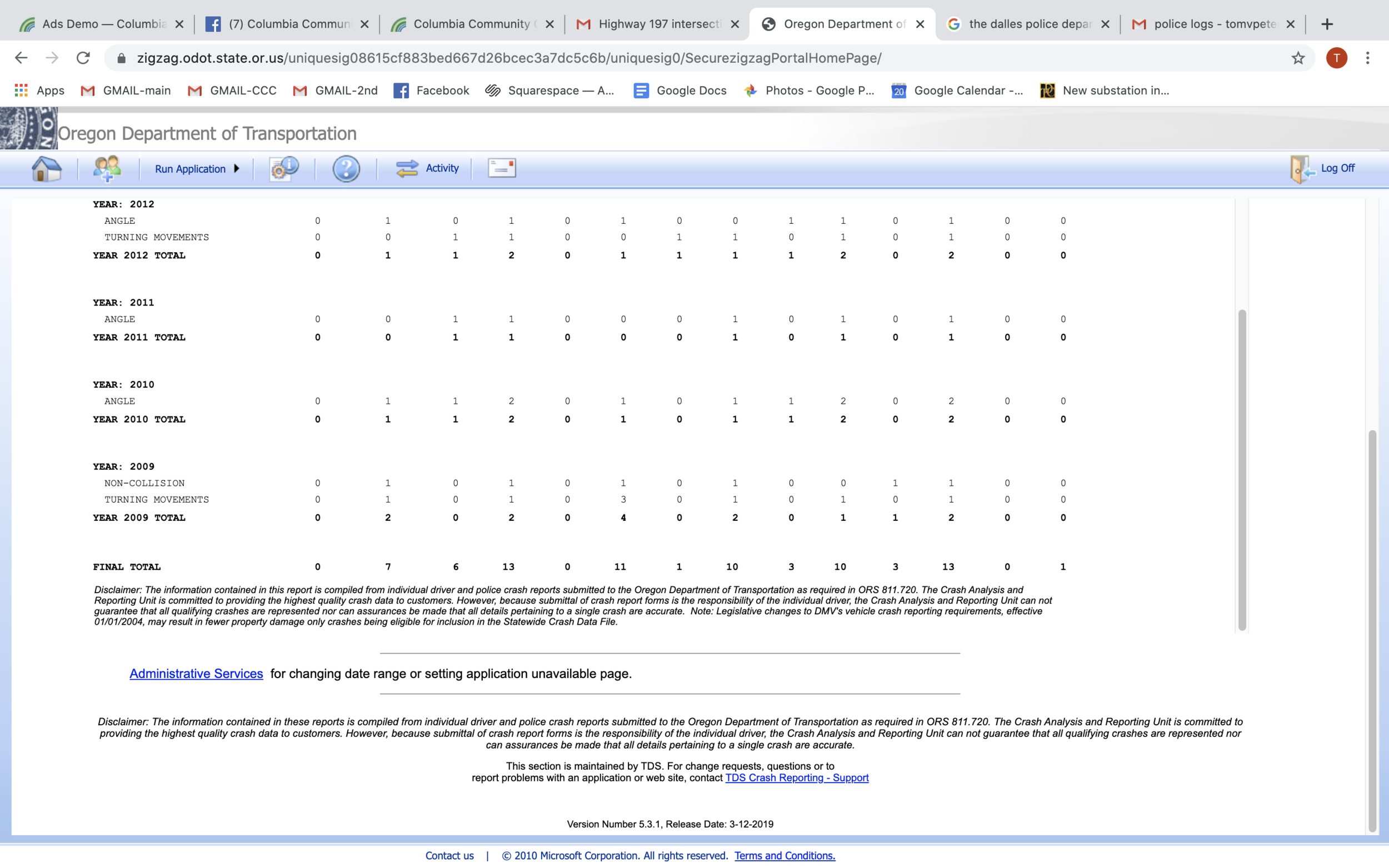
Task: Click the application info magnifier icon
Action: coord(284,168)
